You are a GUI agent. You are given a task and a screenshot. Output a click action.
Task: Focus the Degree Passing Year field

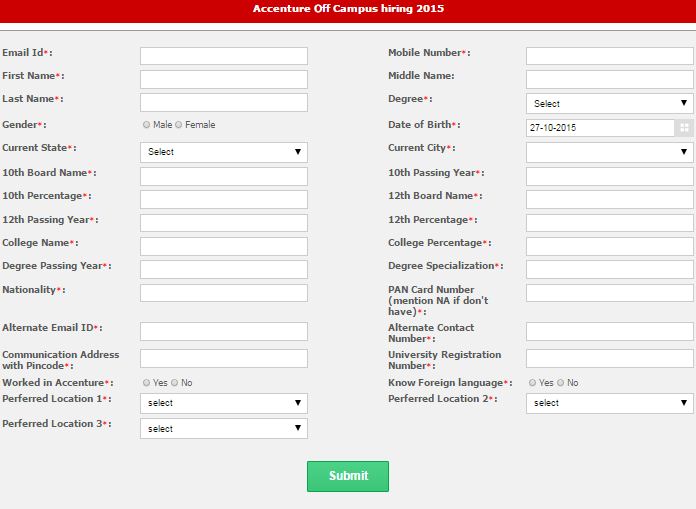(x=224, y=269)
